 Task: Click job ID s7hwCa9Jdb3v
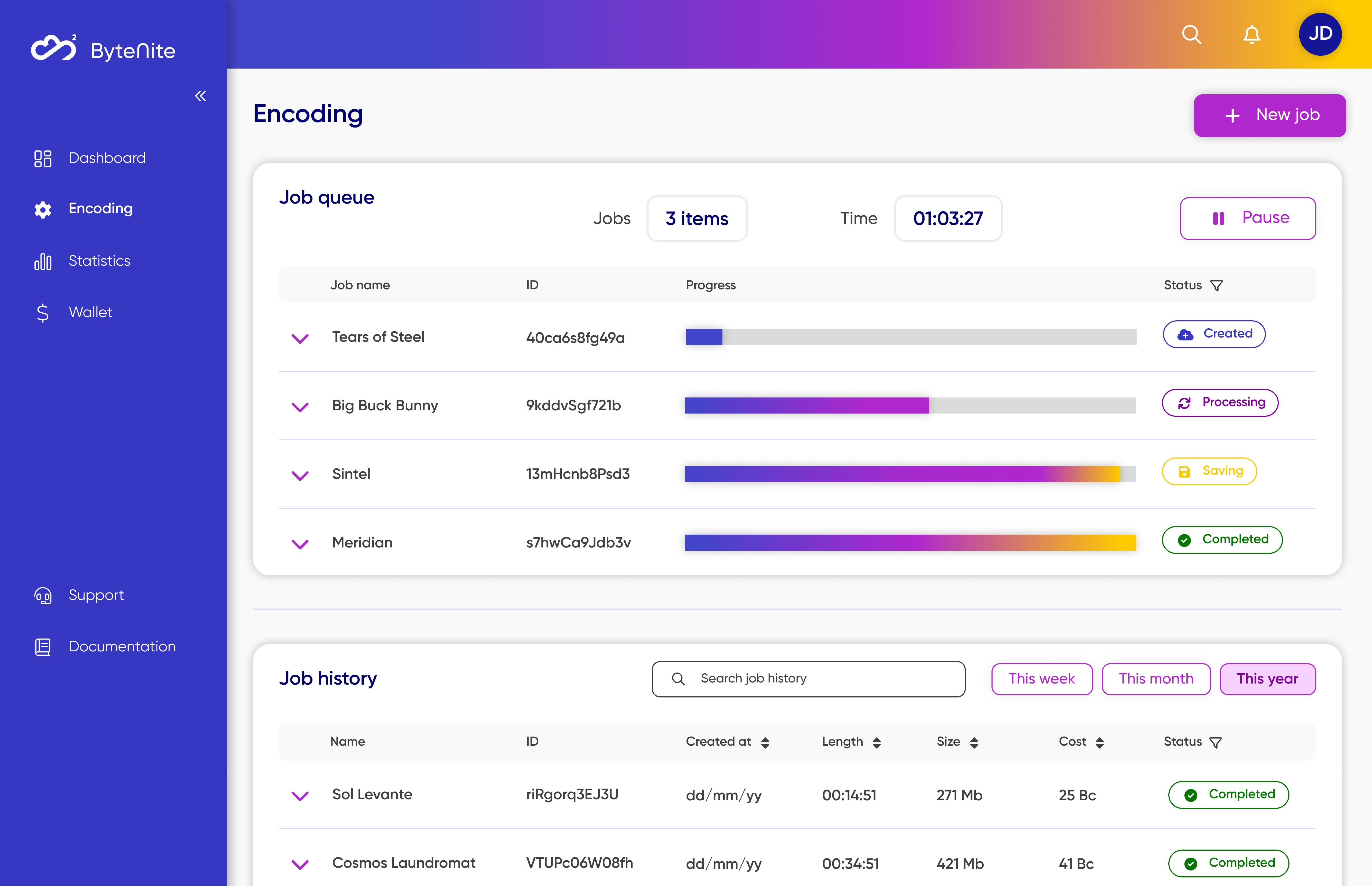578,543
